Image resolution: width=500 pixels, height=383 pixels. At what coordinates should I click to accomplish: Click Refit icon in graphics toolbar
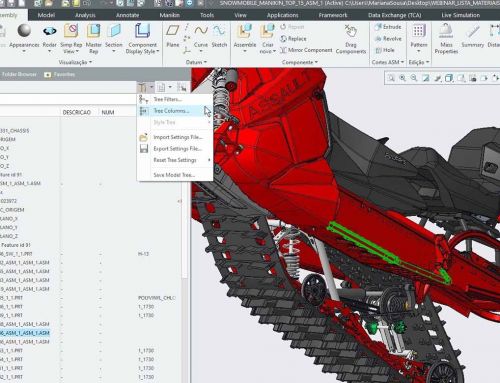tap(391, 78)
